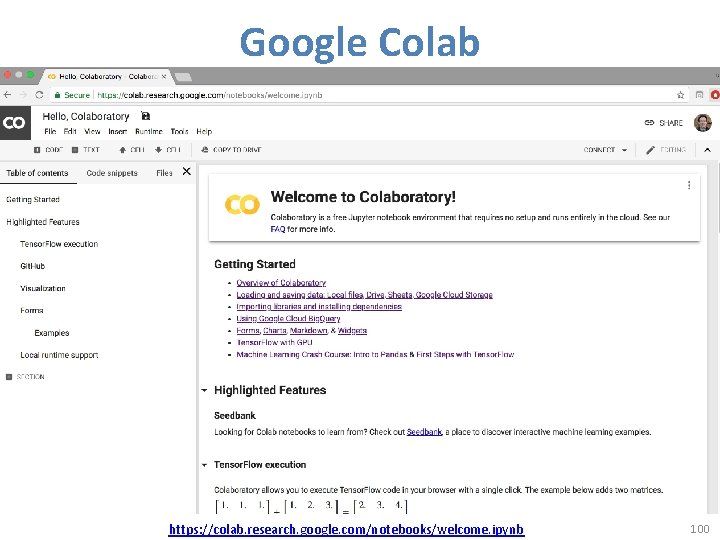Reload the page with the refresh icon
720x540 pixels.
tap(39, 95)
